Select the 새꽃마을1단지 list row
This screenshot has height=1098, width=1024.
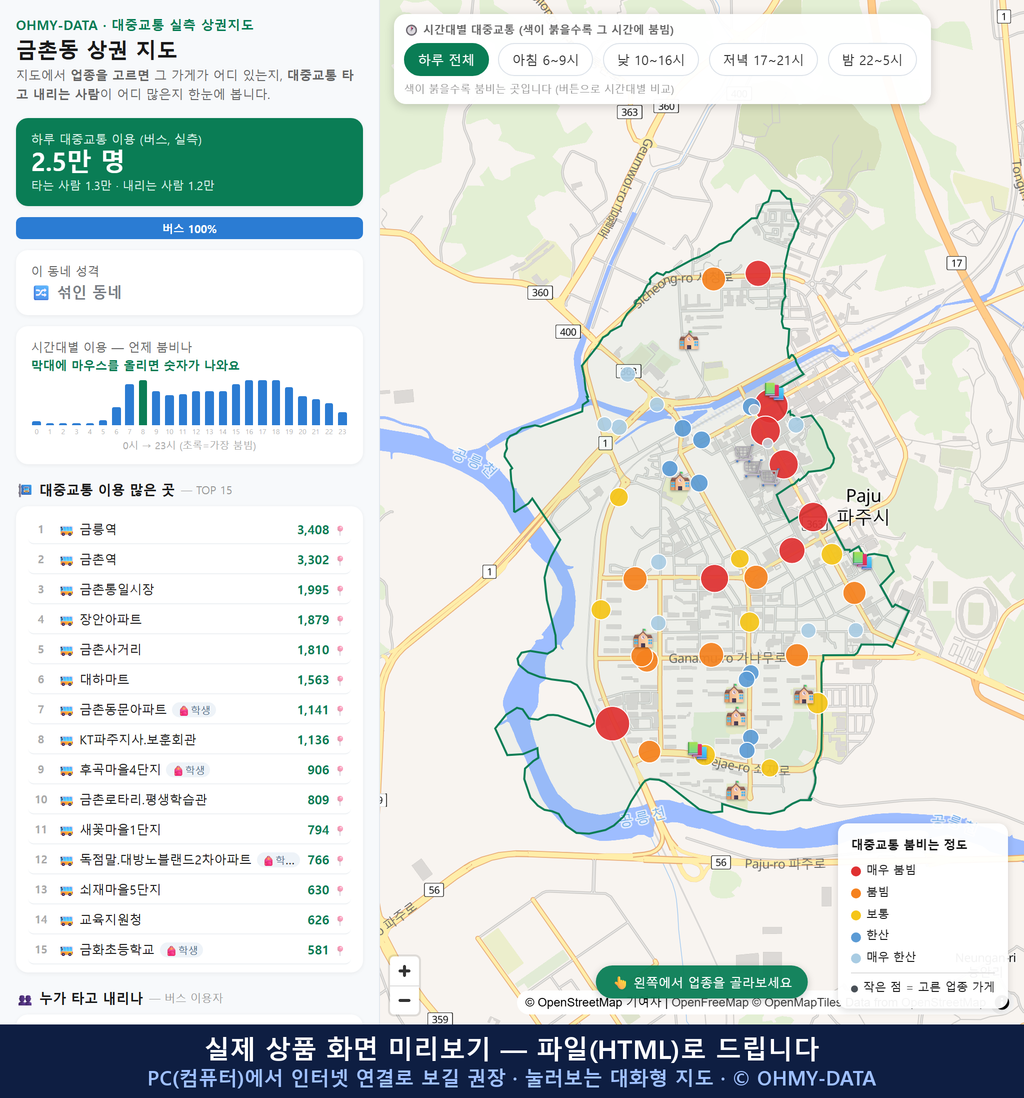189,830
